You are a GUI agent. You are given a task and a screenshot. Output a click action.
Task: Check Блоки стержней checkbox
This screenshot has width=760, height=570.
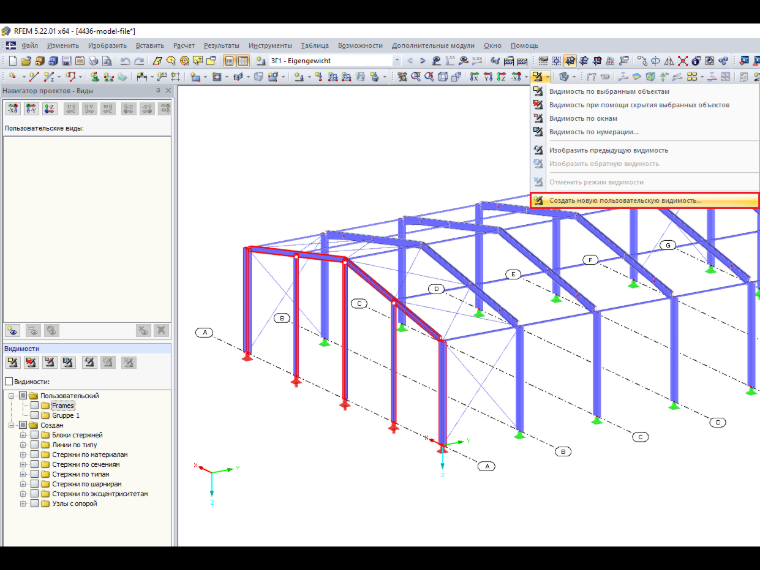click(34, 435)
